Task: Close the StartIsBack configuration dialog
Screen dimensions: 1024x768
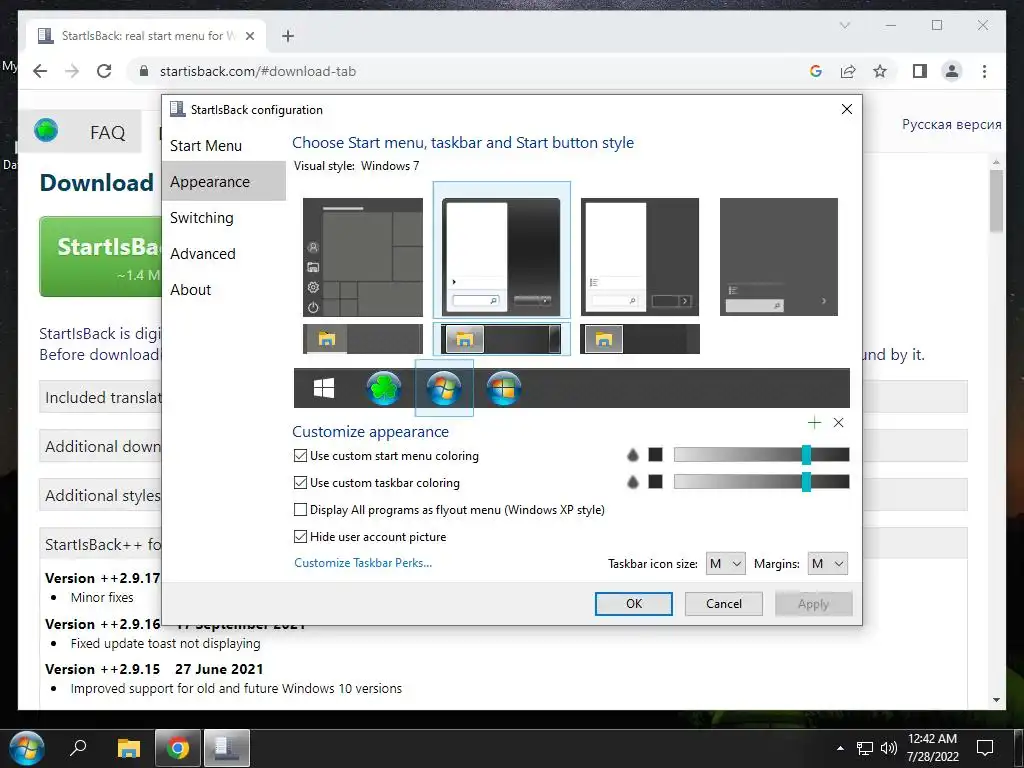Action: (846, 109)
